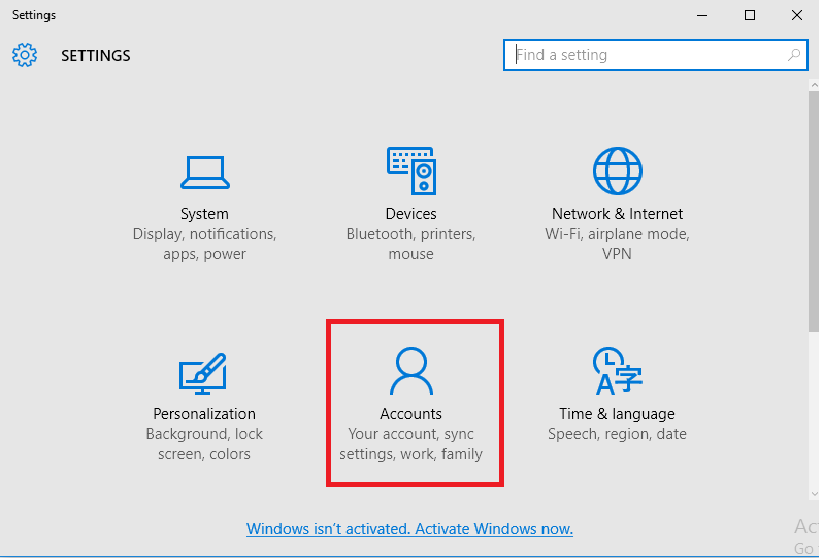Open the System settings laptop icon
Viewport: 819px width, 559px height.
[x=205, y=172]
